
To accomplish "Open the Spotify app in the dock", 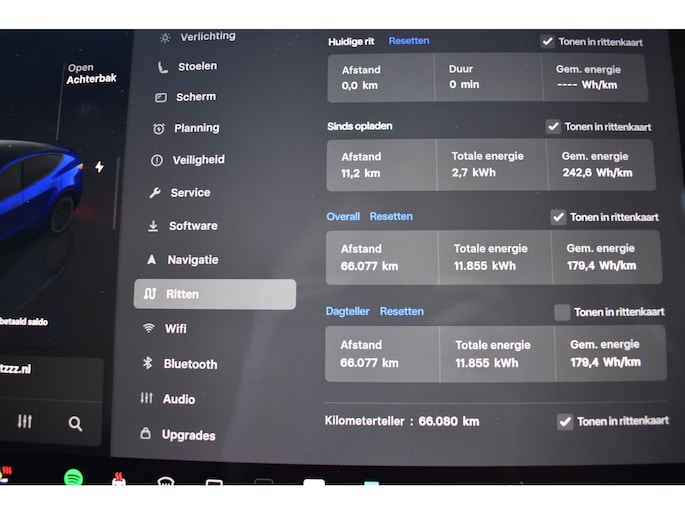I will point(73,478).
